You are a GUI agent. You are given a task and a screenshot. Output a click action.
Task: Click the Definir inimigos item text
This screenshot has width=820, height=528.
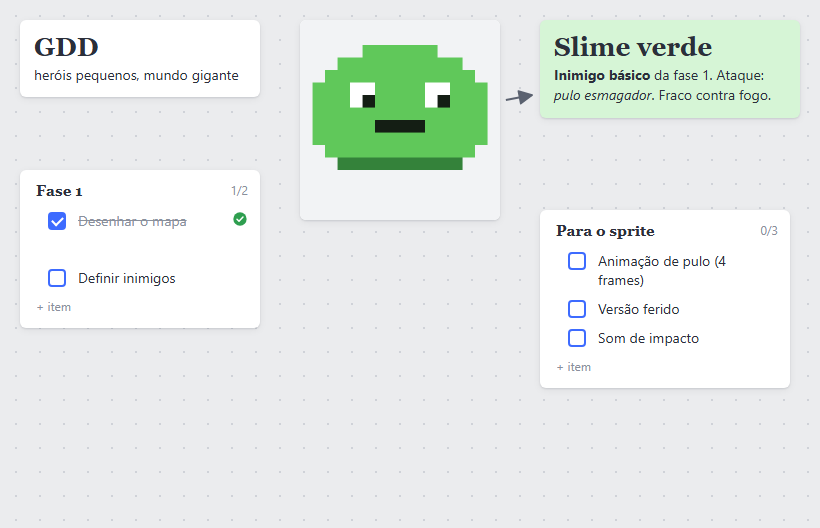tap(127, 279)
